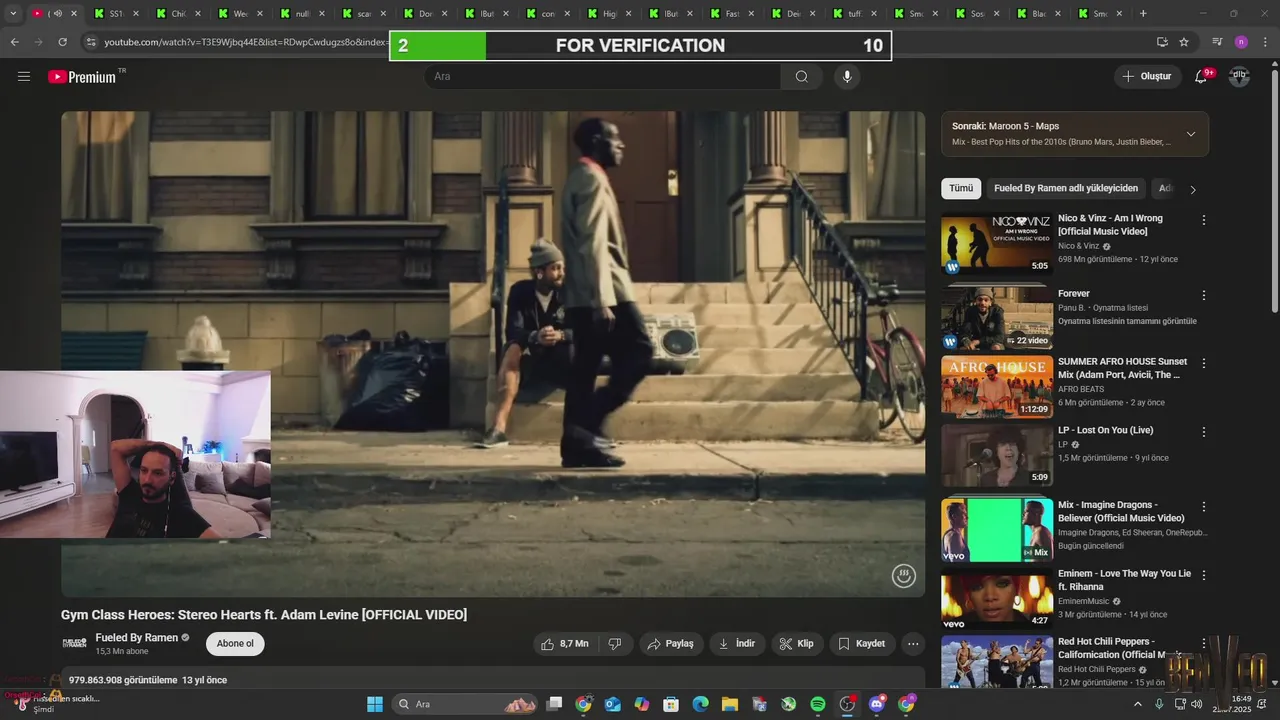1280x720 pixels.
Task: Expand the Sonraki: Maroon 5 - Maps playlist panel
Action: click(x=1191, y=134)
